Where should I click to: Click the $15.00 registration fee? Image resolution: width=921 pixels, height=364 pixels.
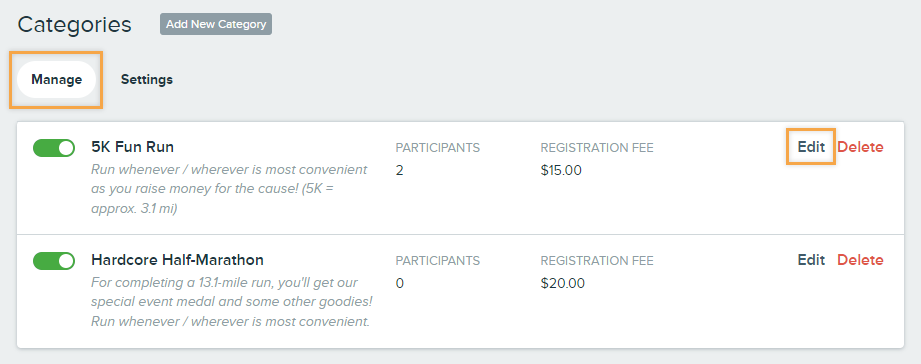pos(561,171)
